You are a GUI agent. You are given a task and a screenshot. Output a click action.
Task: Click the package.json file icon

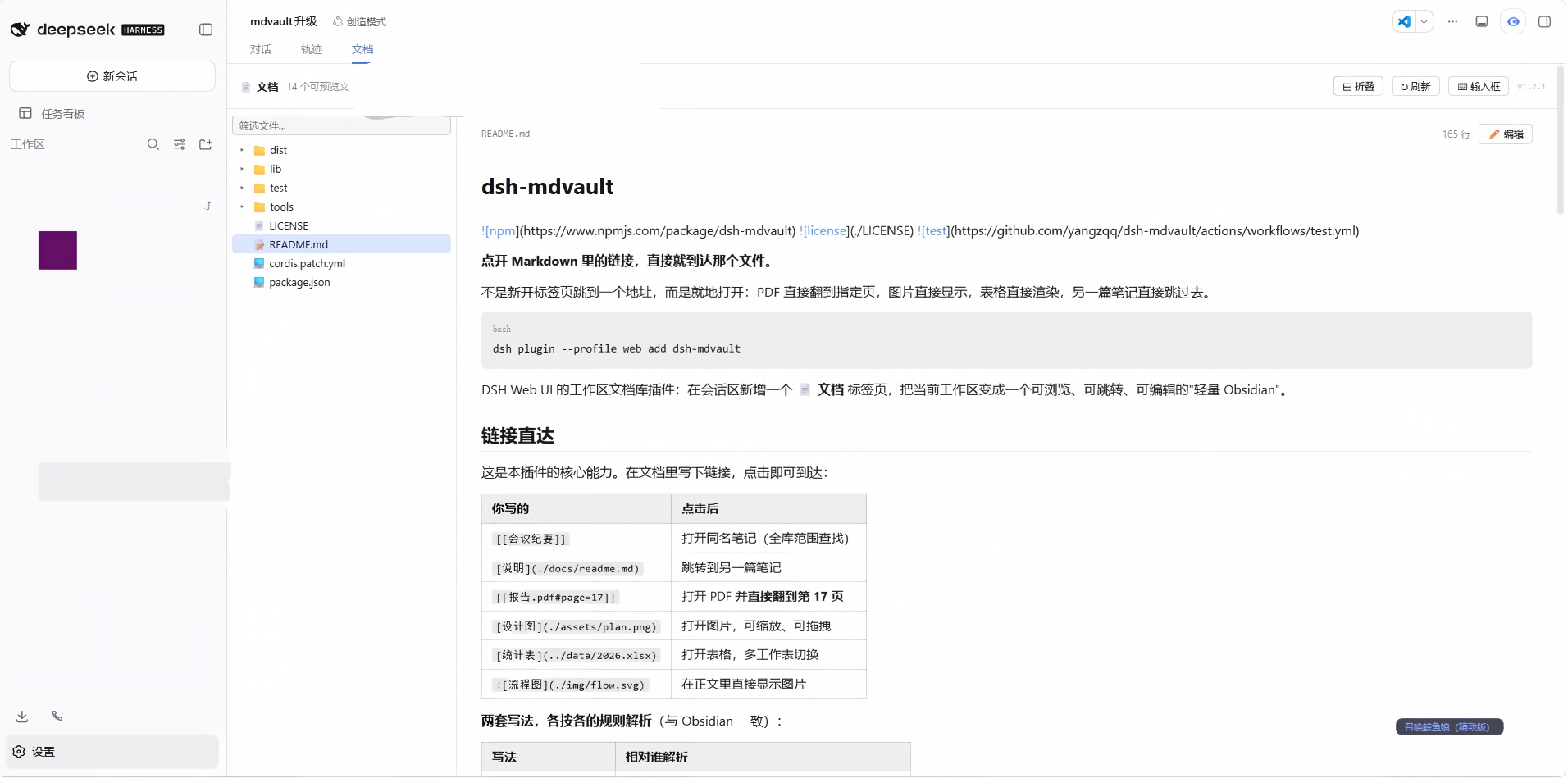click(x=259, y=282)
